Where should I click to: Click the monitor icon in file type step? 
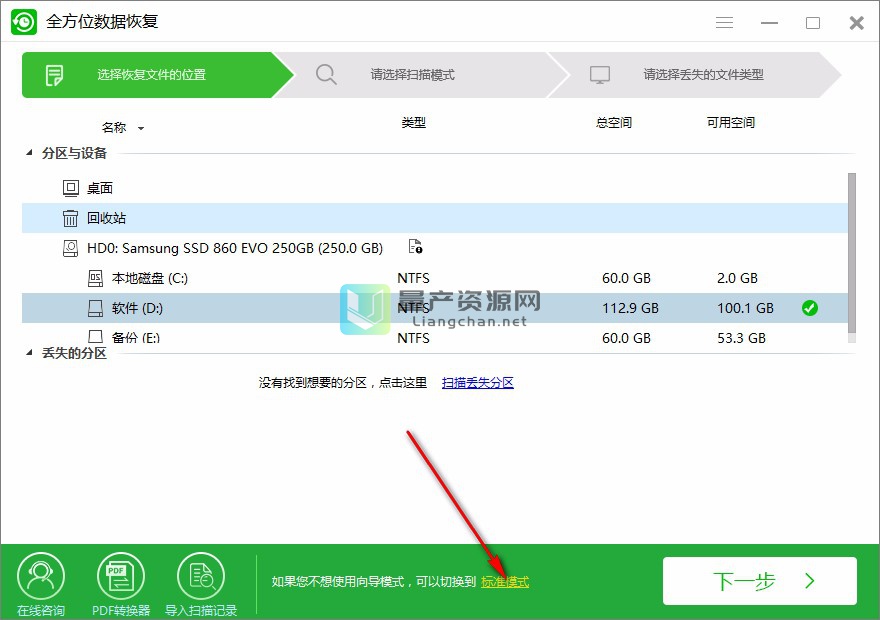click(x=599, y=75)
